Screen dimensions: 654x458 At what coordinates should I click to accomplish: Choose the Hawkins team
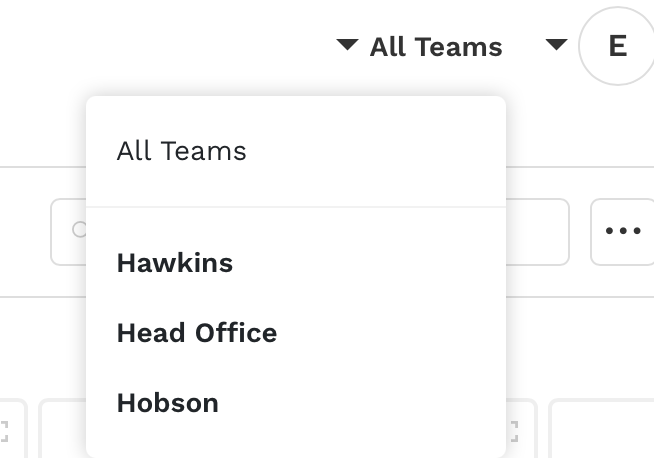click(x=175, y=263)
